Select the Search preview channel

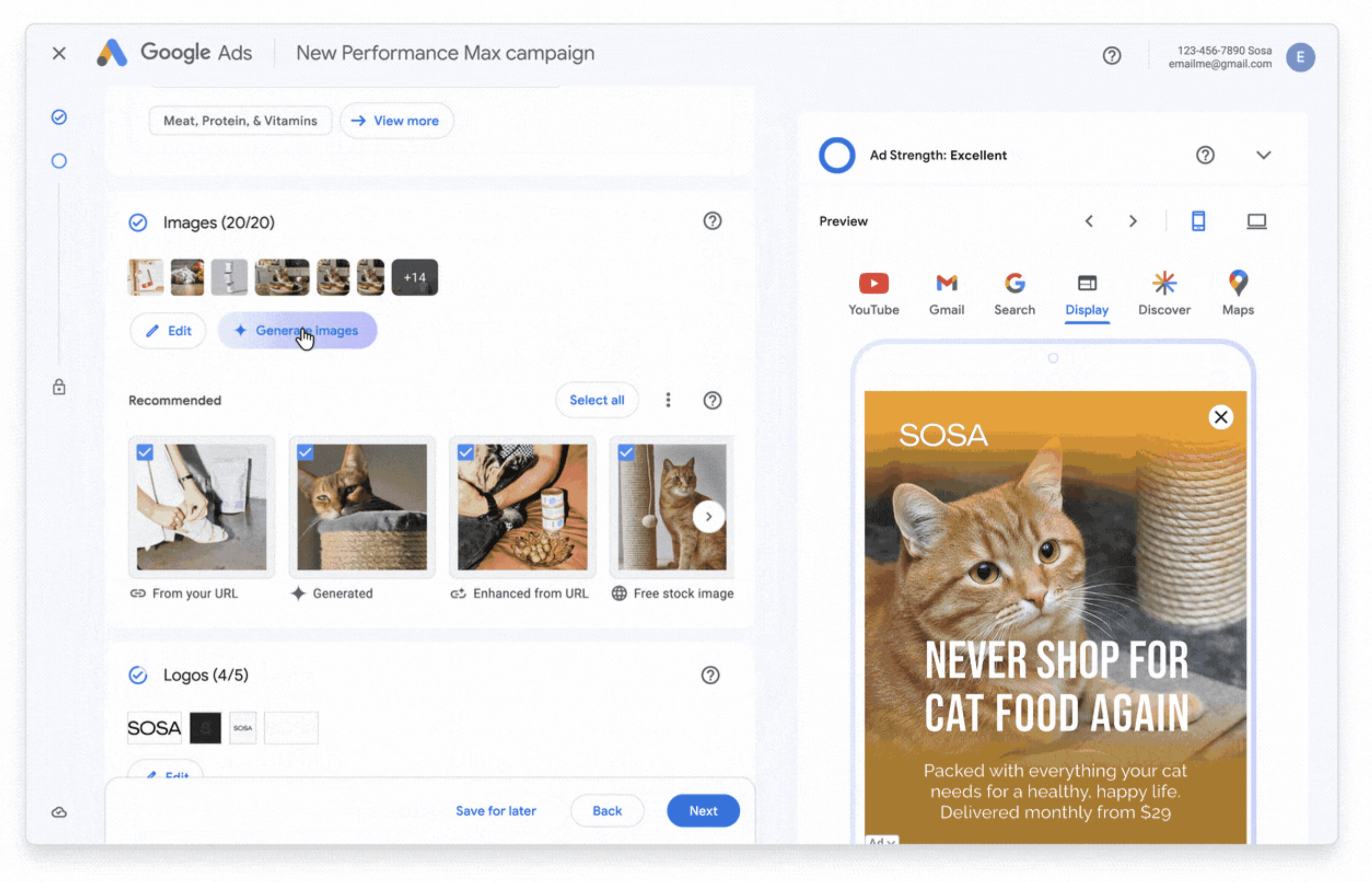coord(1014,294)
